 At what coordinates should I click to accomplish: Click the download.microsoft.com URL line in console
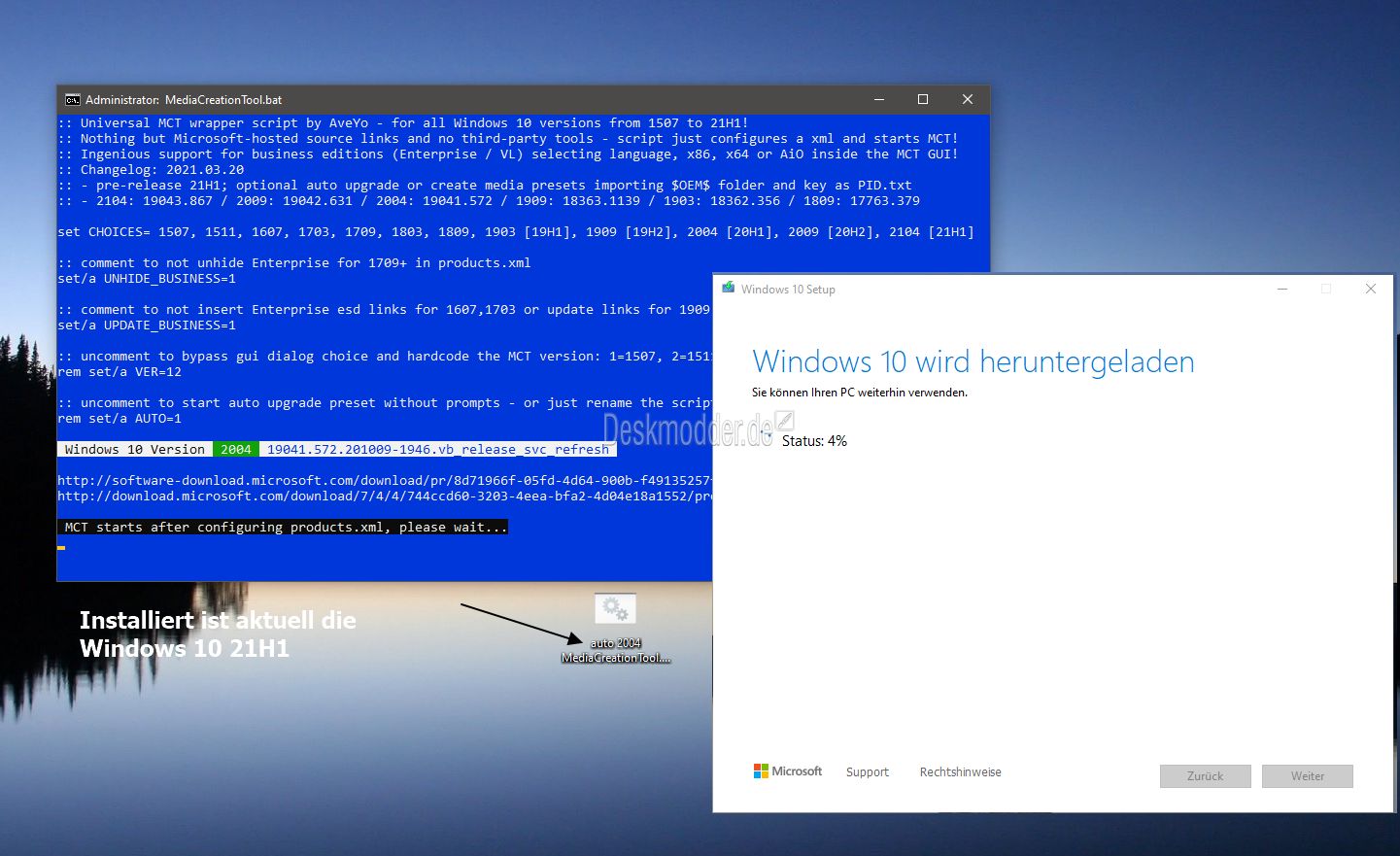point(385,496)
